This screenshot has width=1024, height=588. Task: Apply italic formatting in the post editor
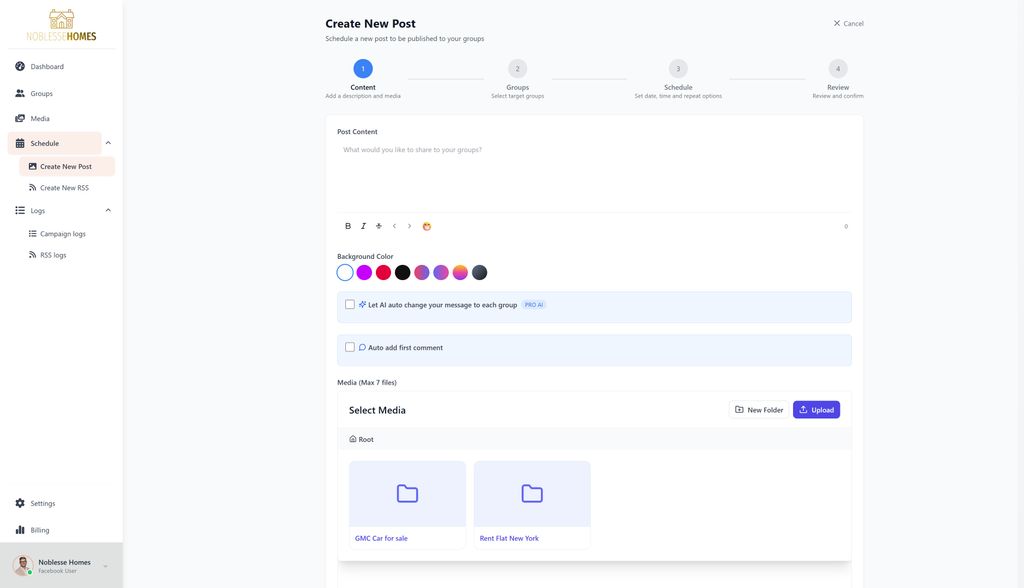[x=363, y=226]
